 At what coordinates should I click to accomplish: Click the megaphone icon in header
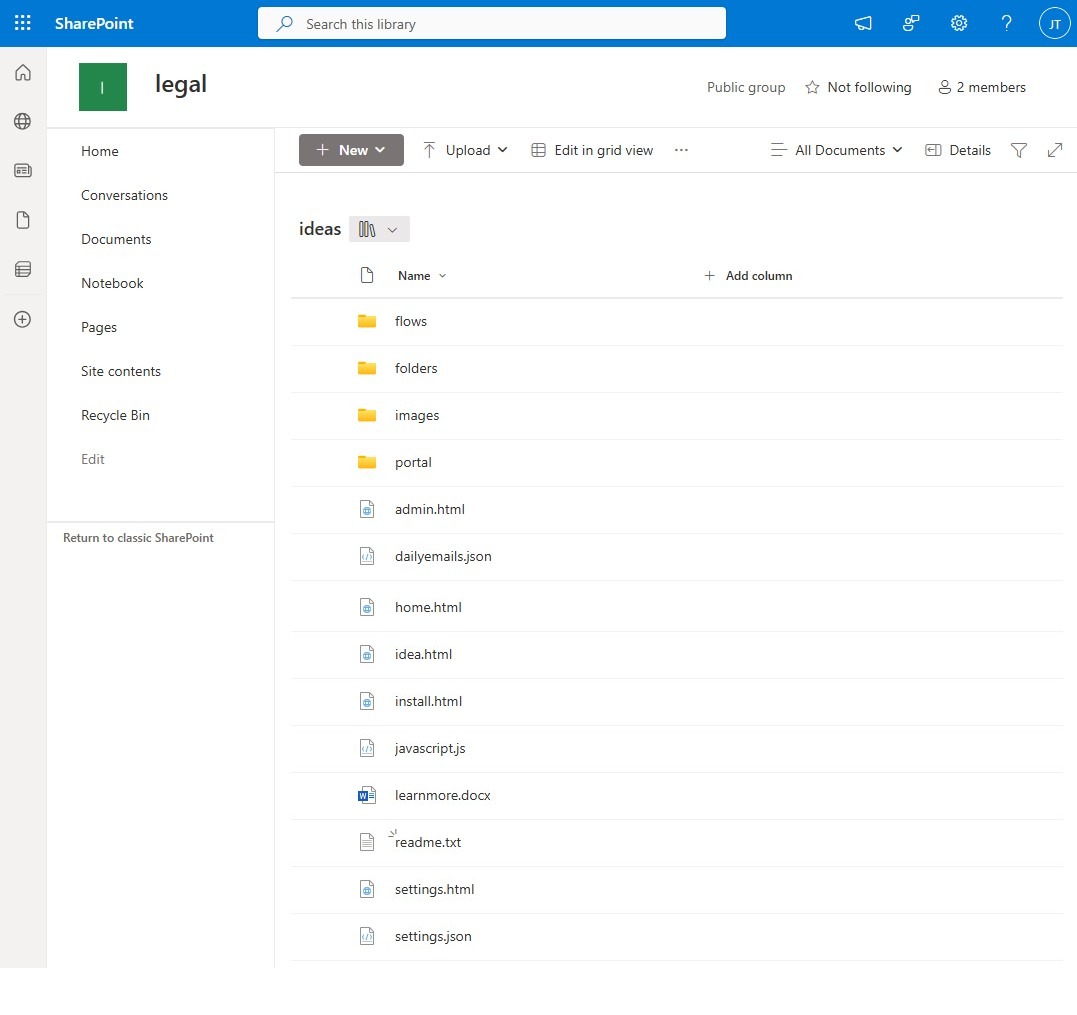pyautogui.click(x=863, y=23)
